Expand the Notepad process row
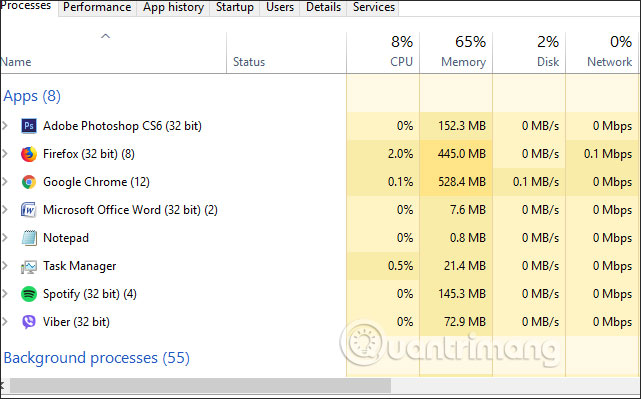Screen dimensions: 641x399 (x=5, y=238)
